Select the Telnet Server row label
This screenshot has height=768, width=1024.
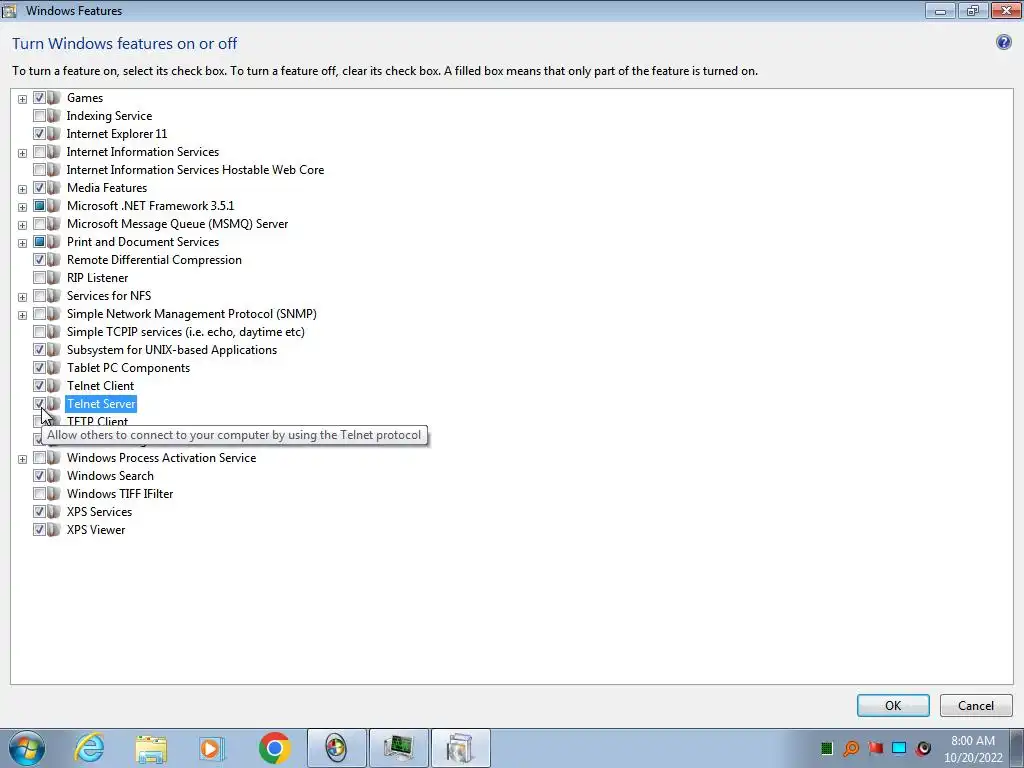tap(101, 404)
